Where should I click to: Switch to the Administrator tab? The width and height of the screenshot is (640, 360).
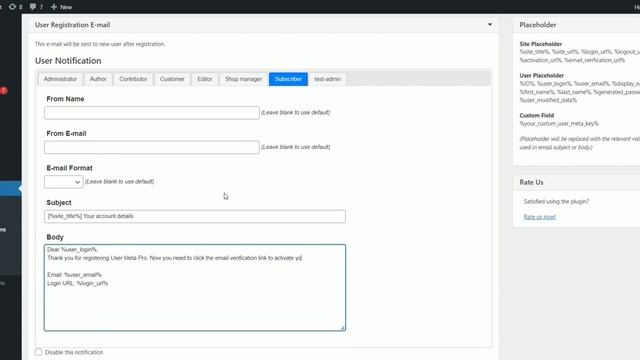coord(60,79)
